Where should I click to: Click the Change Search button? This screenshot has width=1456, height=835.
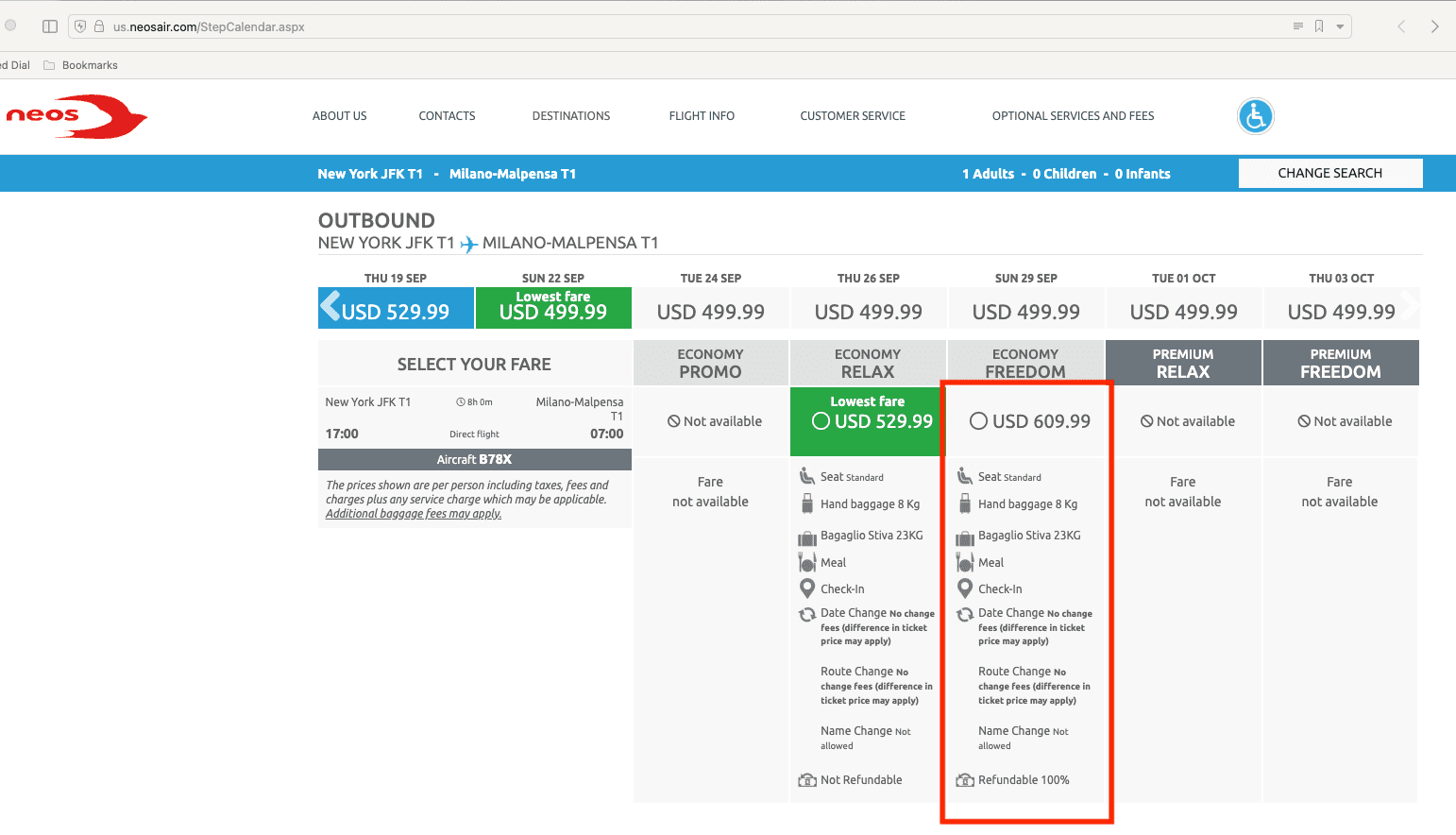coord(1329,173)
